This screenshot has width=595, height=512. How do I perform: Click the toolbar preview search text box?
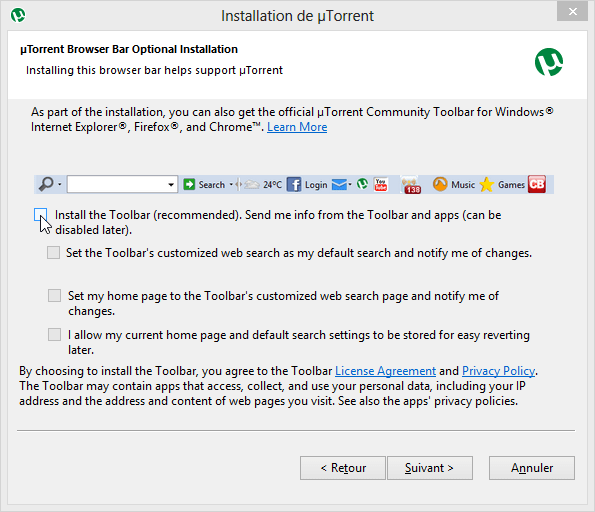tap(122, 184)
